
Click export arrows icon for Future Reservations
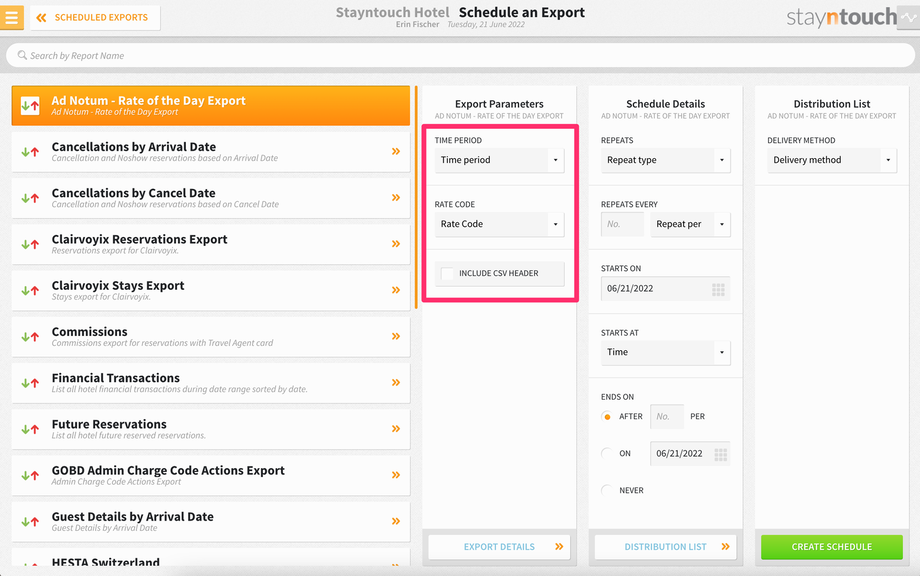[x=30, y=429]
